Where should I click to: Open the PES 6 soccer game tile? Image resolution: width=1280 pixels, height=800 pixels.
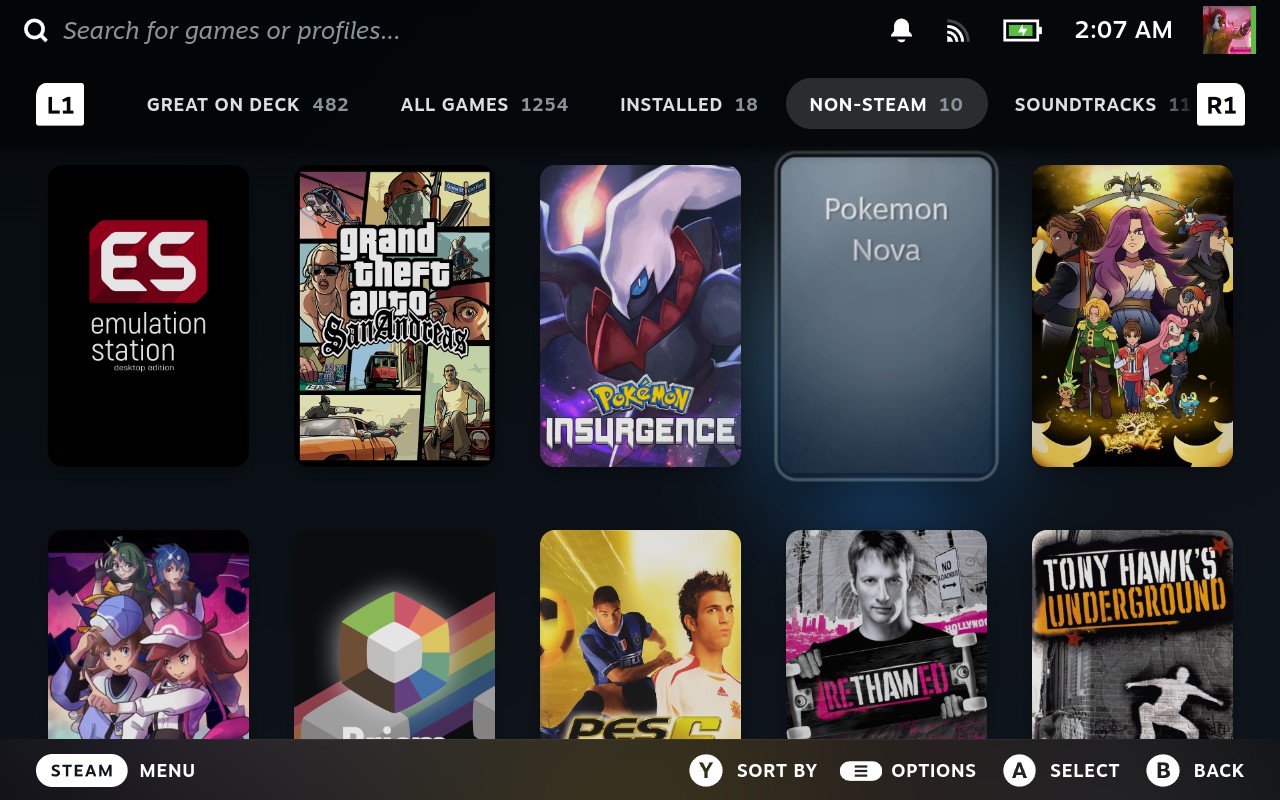[x=640, y=635]
